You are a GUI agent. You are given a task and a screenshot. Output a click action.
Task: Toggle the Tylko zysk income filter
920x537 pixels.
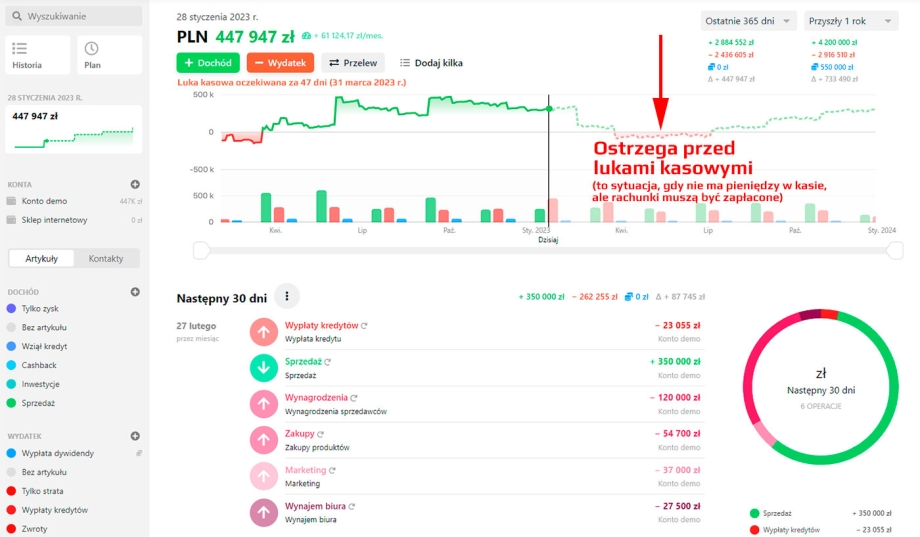pos(40,309)
